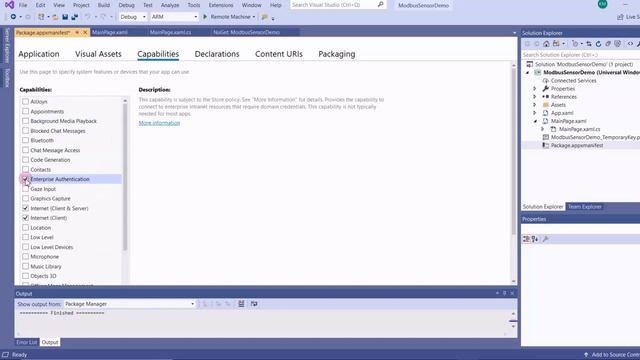Viewport: 640px width, 360px height.
Task: Expand the App.xaml node
Action: [x=535, y=113]
